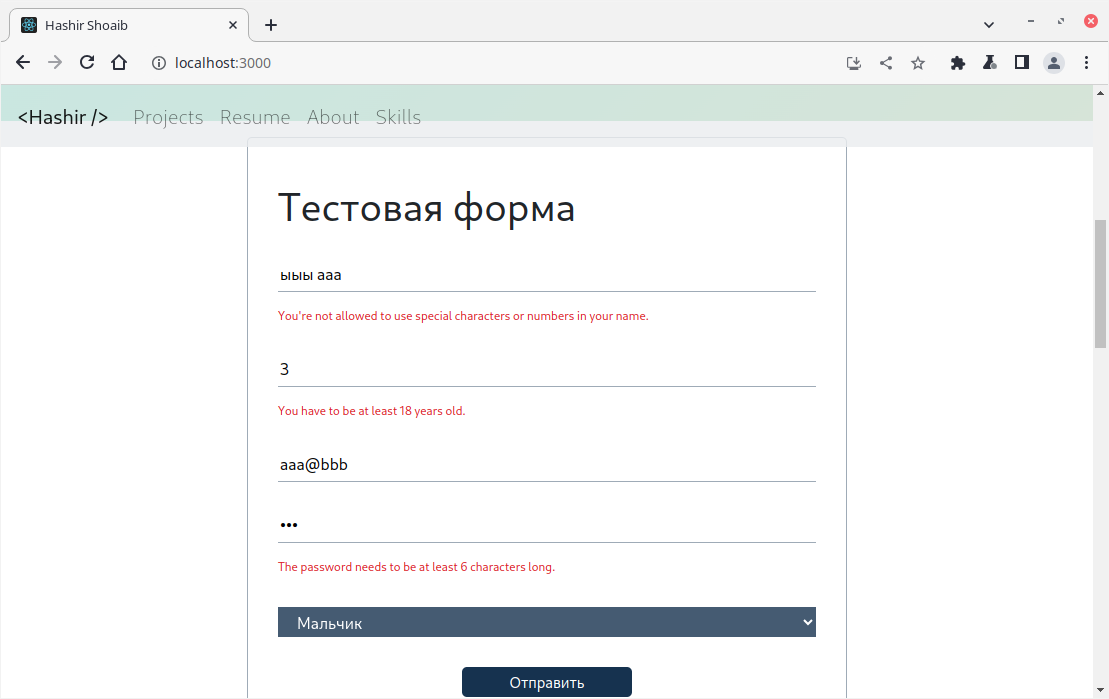Image resolution: width=1109 pixels, height=699 pixels.
Task: Open the profile avatar menu
Action: coord(1054,63)
